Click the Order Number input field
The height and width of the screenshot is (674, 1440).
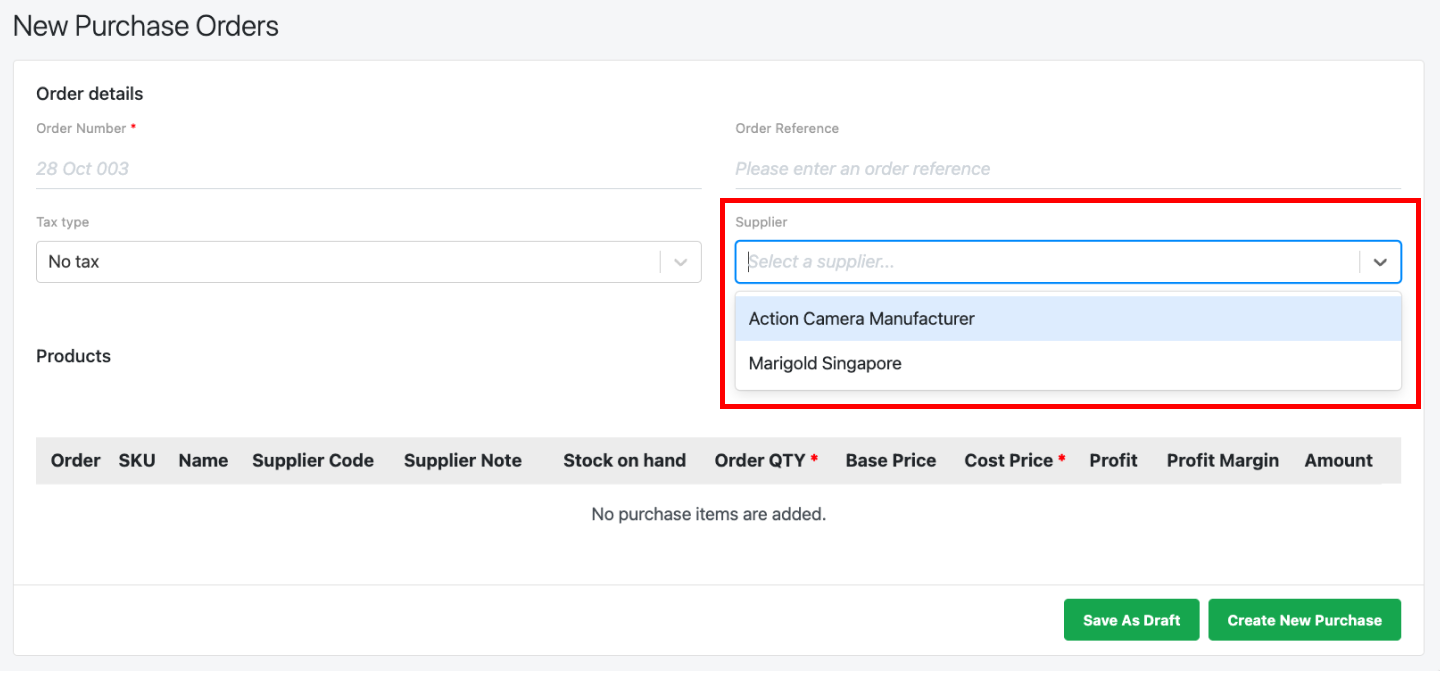coord(368,169)
